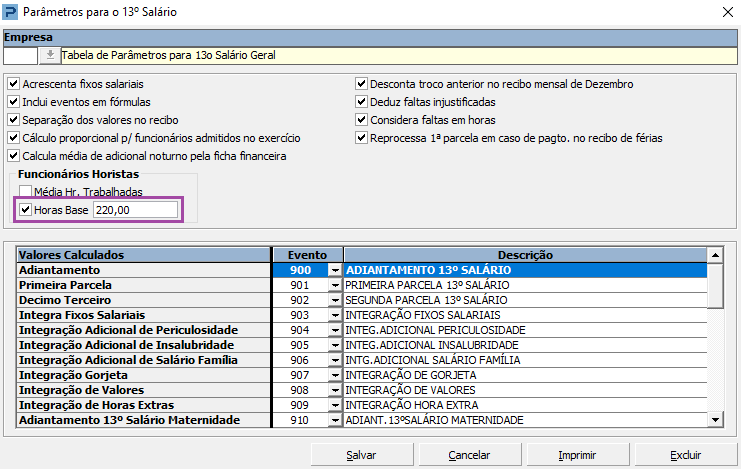The width and height of the screenshot is (741, 469).
Task: Close the Parâmetros para o 13º Salário window
Action: click(725, 13)
